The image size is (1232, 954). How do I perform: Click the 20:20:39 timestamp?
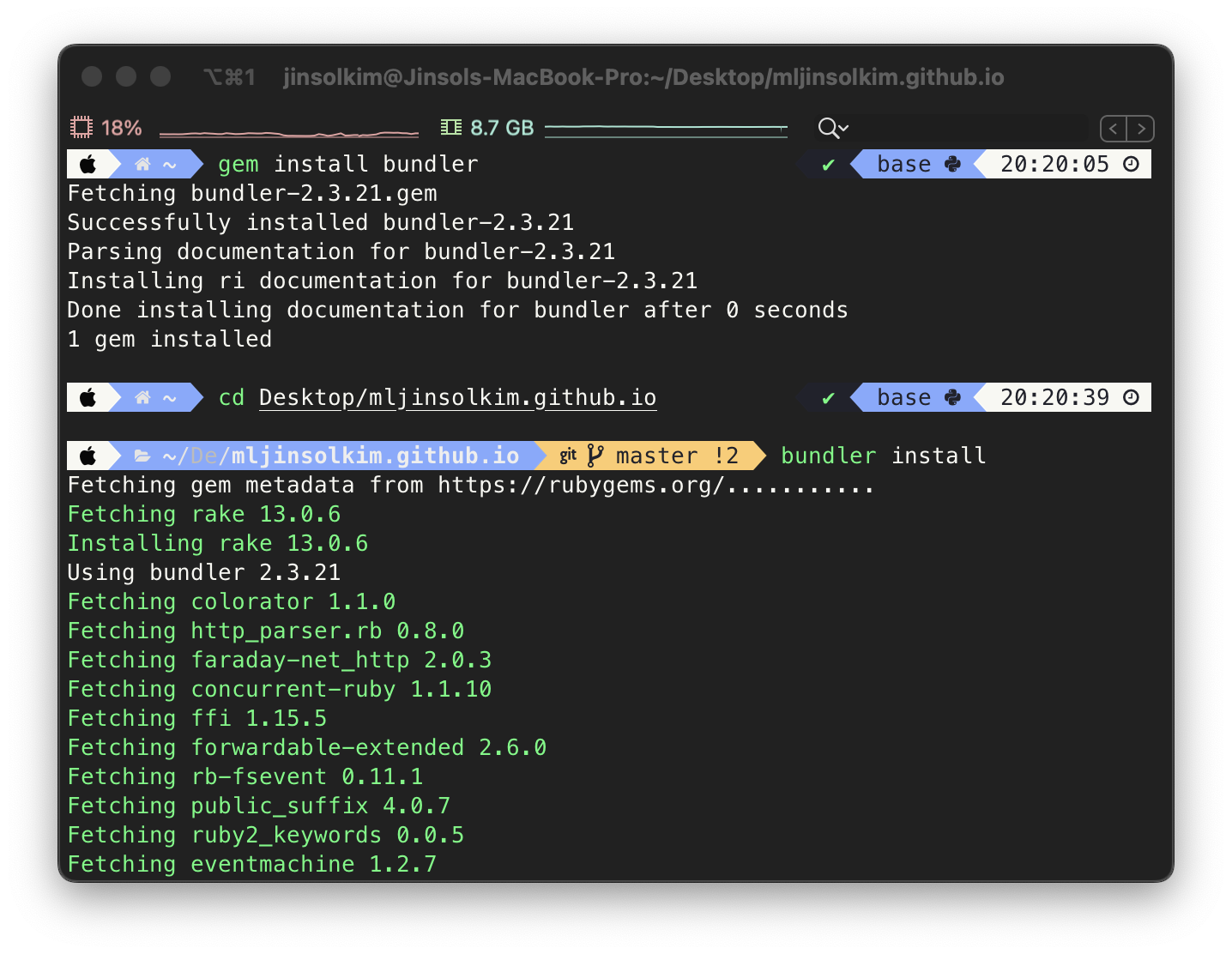(1054, 397)
